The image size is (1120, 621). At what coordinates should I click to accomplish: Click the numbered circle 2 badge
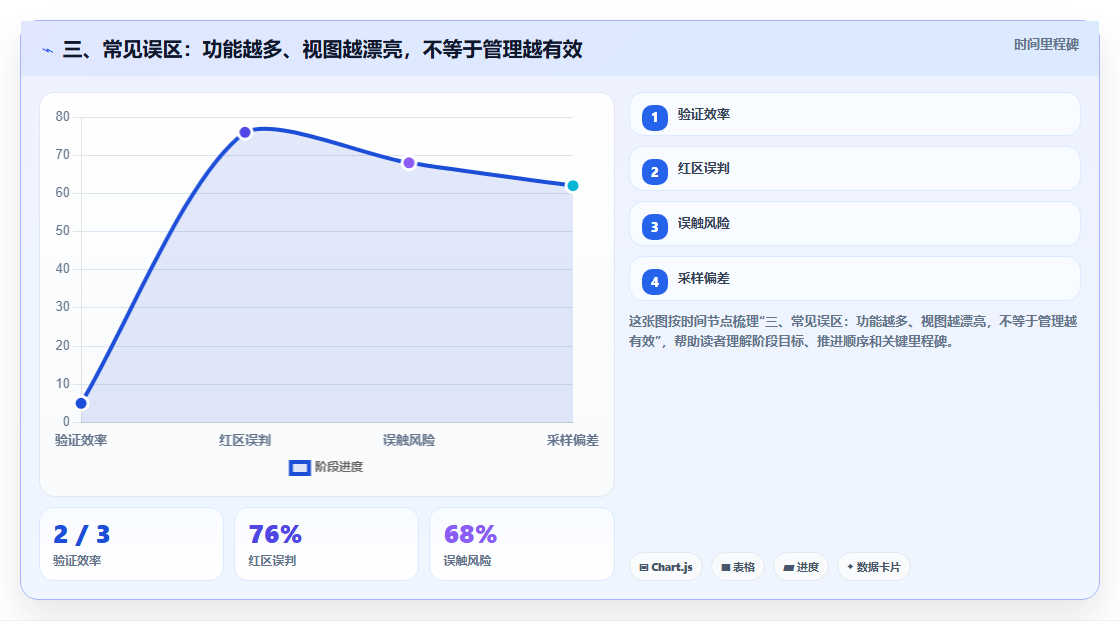coord(654,172)
